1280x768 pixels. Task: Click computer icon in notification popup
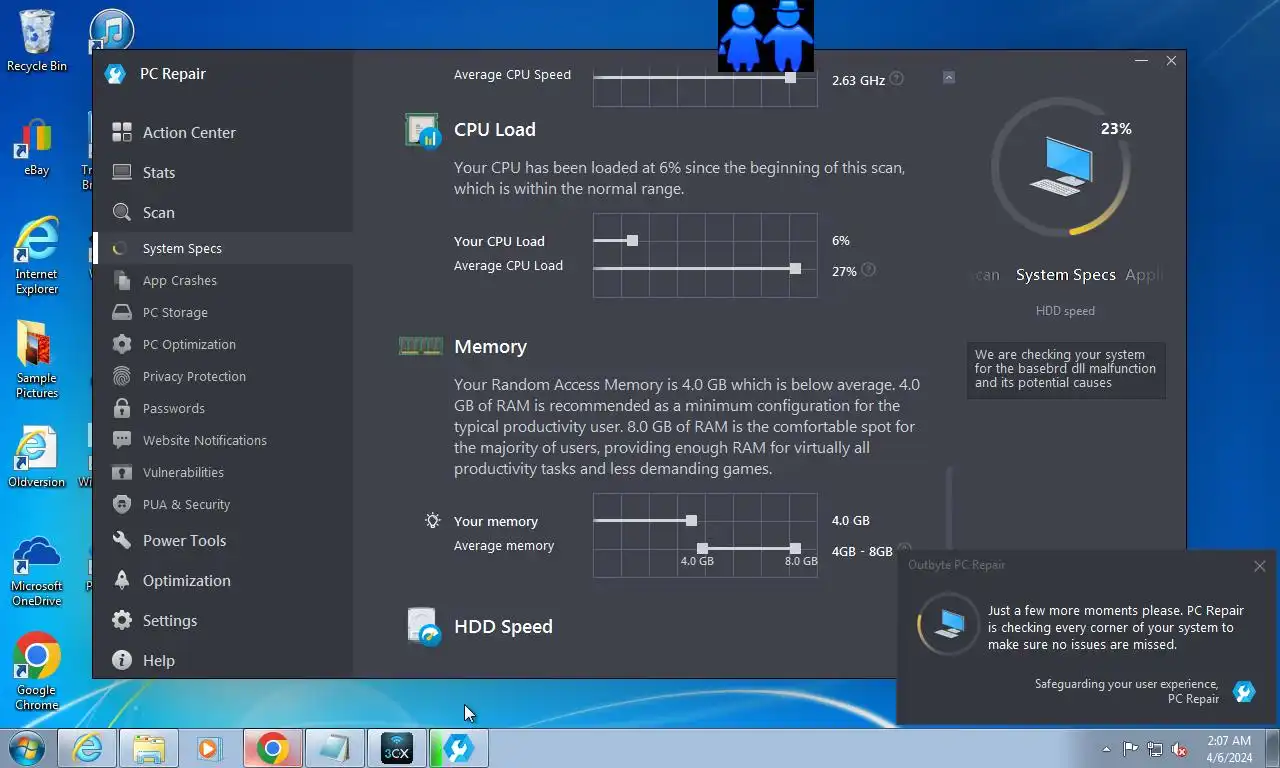click(947, 624)
